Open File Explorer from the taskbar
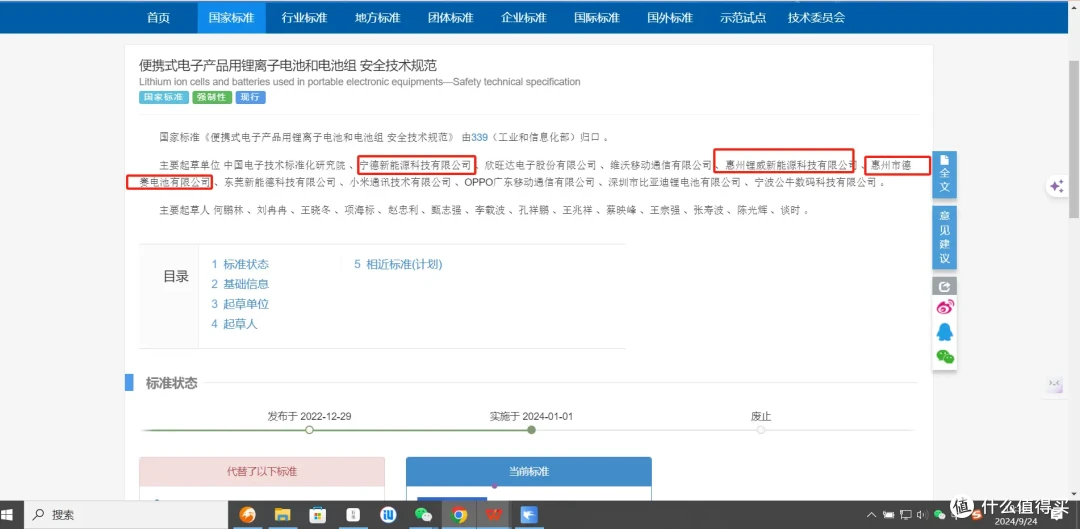The width and height of the screenshot is (1080, 529). click(282, 515)
